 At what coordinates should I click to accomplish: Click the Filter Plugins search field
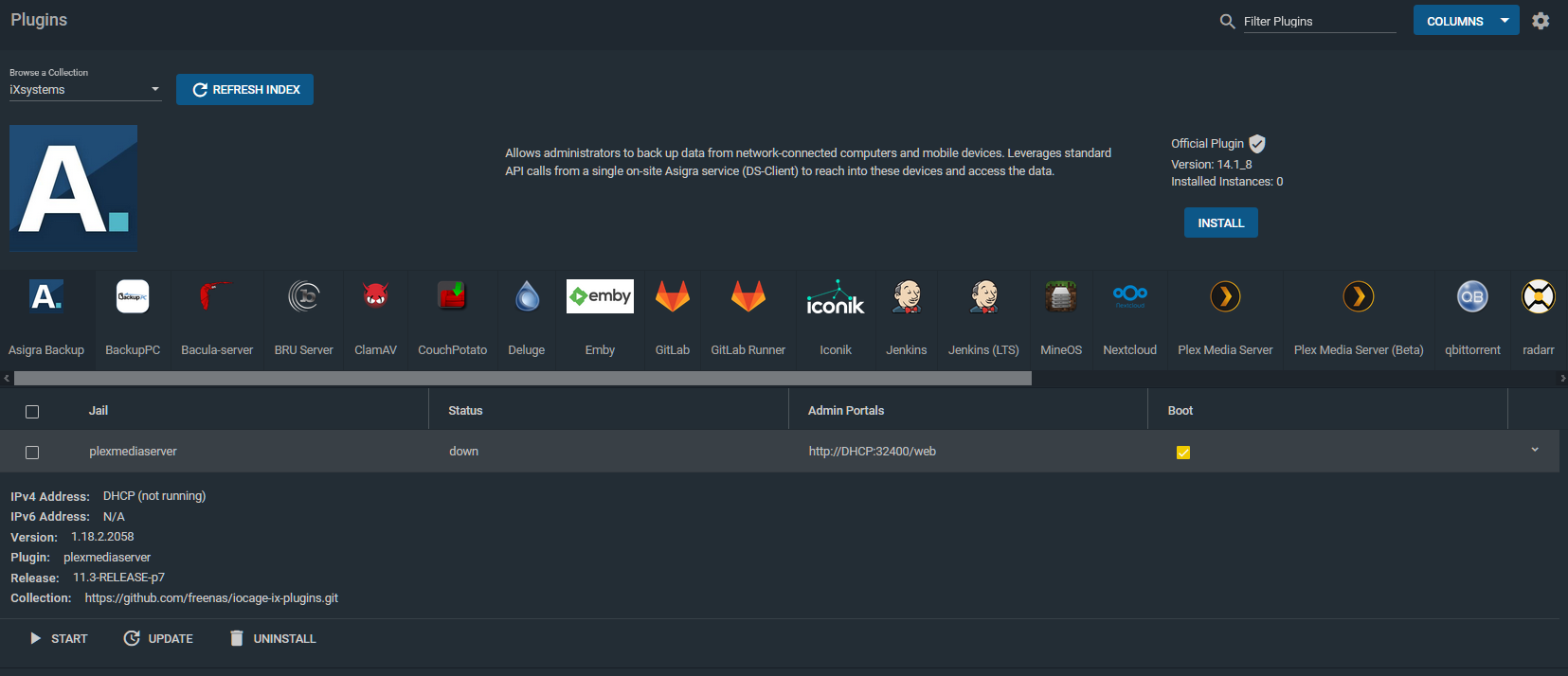pyautogui.click(x=1319, y=22)
